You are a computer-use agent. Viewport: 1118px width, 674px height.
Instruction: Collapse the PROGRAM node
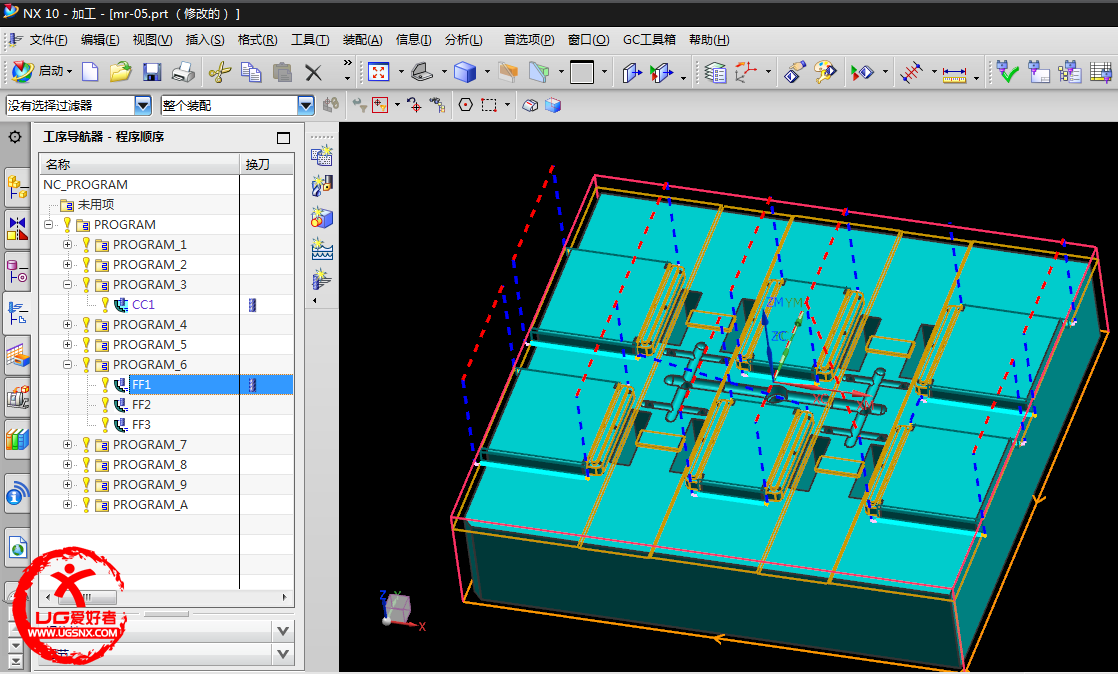[48, 225]
